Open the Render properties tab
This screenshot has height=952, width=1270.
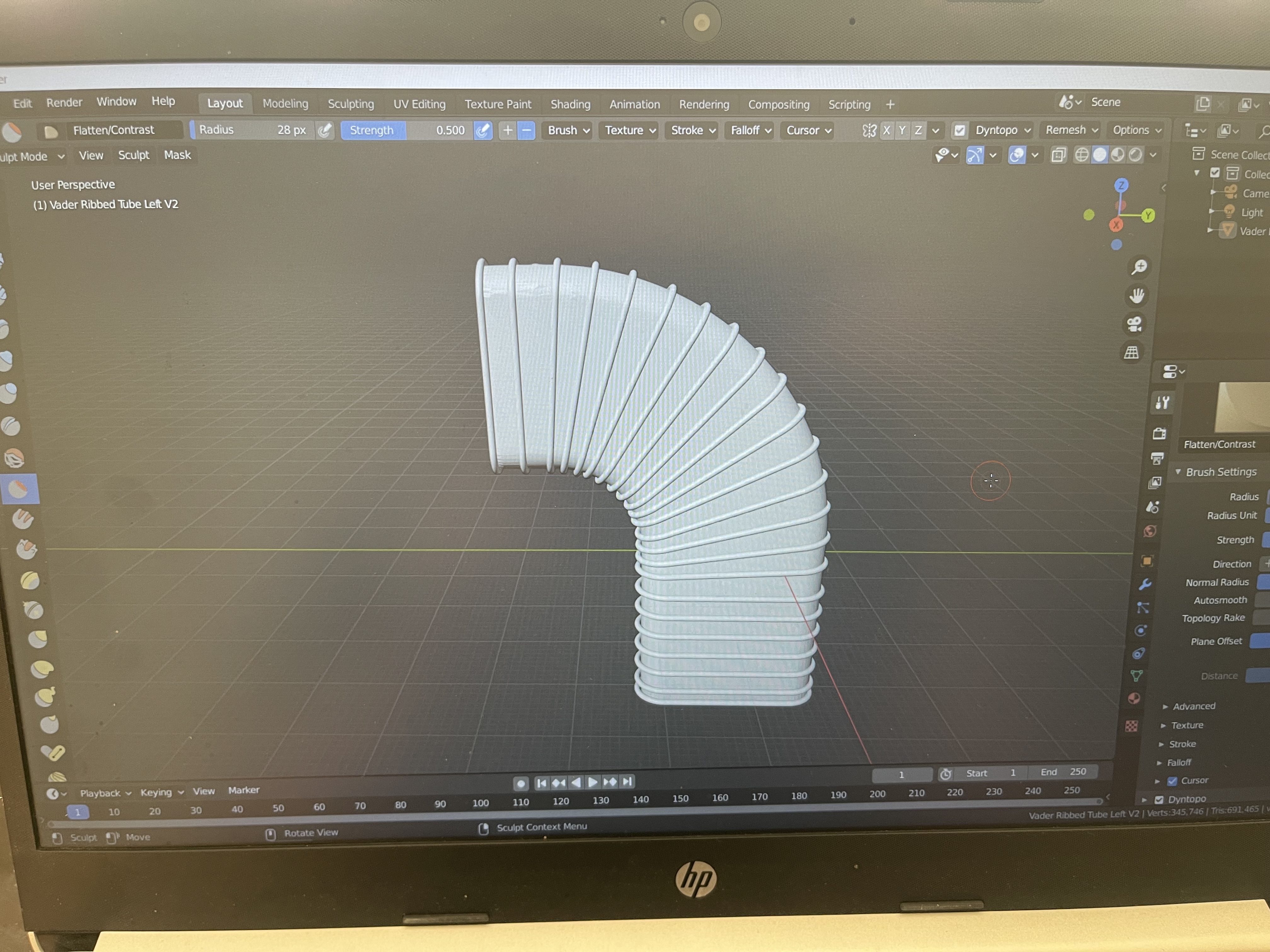click(1159, 433)
